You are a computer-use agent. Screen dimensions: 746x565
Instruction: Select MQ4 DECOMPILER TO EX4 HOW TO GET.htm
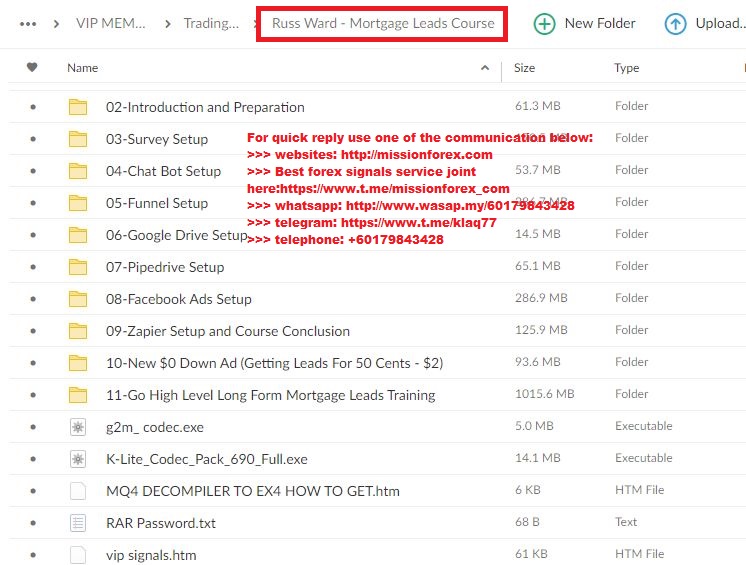pyautogui.click(x=253, y=491)
